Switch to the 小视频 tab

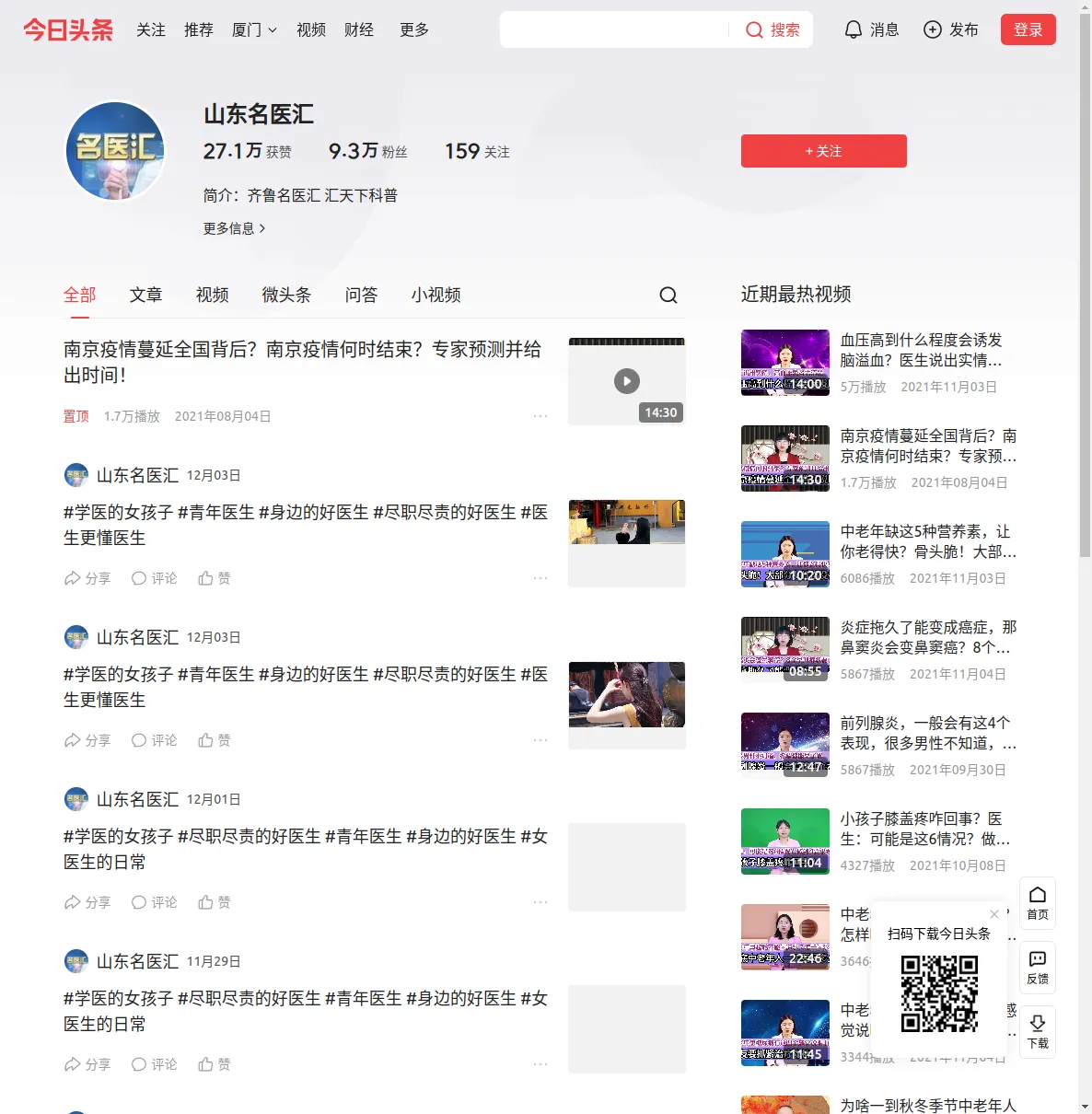click(x=436, y=295)
